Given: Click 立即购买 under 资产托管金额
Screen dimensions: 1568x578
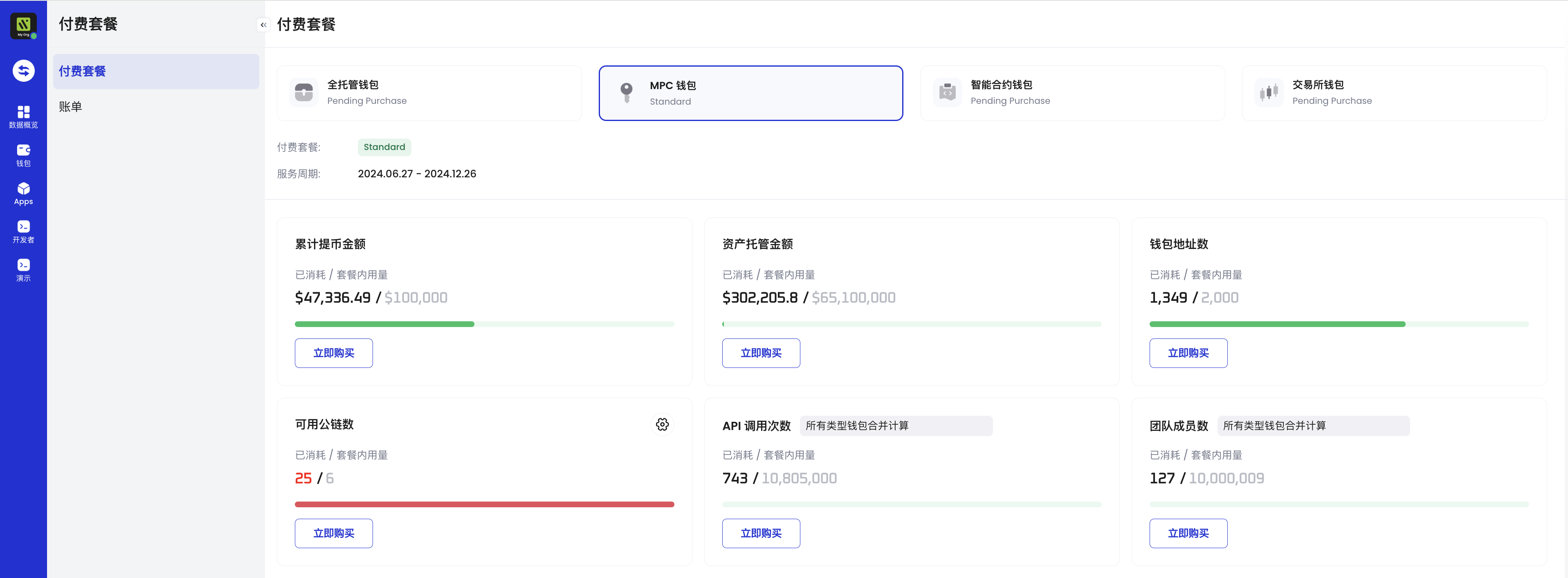Looking at the screenshot, I should click(x=761, y=353).
